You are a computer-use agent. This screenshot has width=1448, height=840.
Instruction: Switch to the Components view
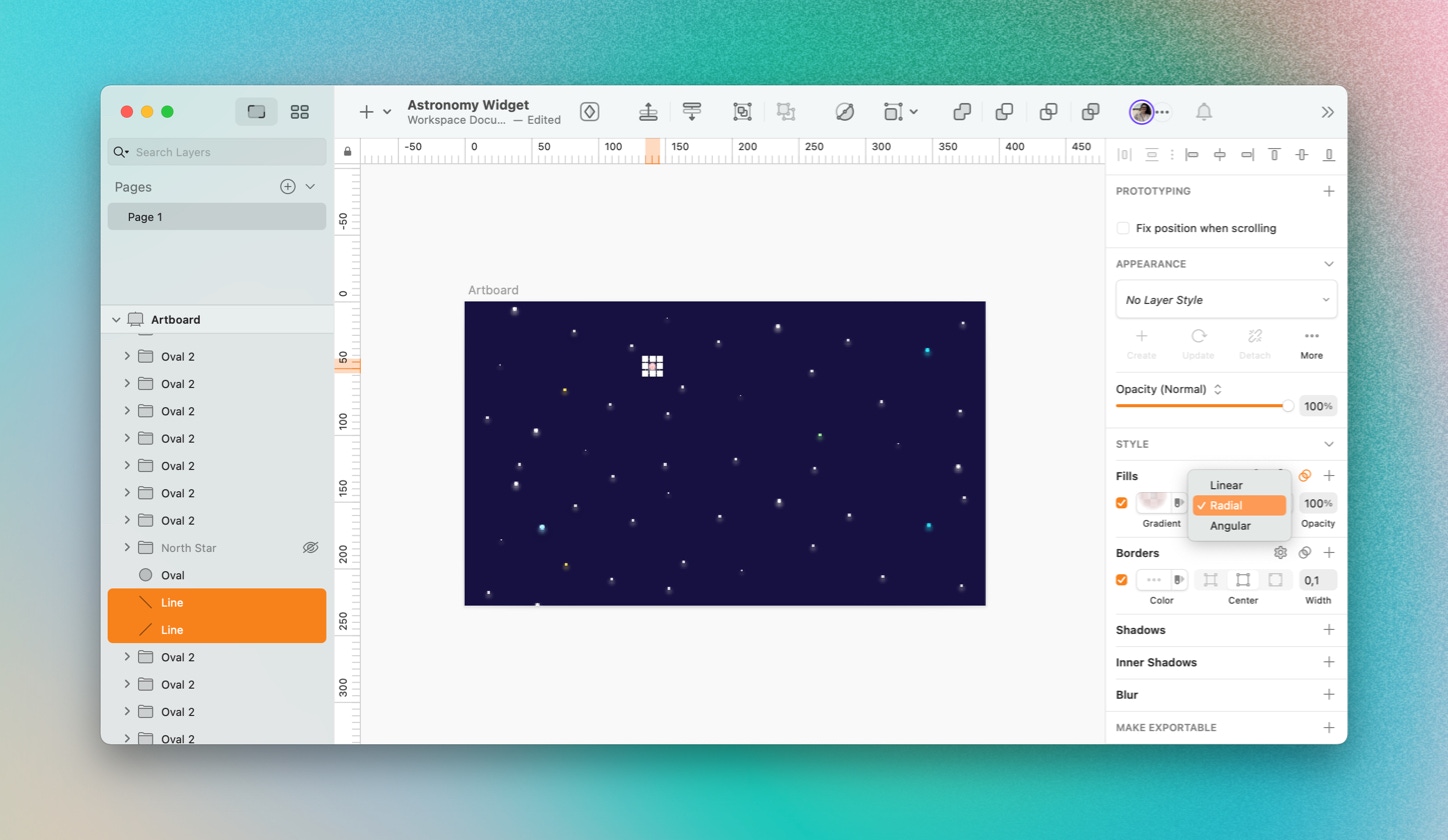[299, 112]
